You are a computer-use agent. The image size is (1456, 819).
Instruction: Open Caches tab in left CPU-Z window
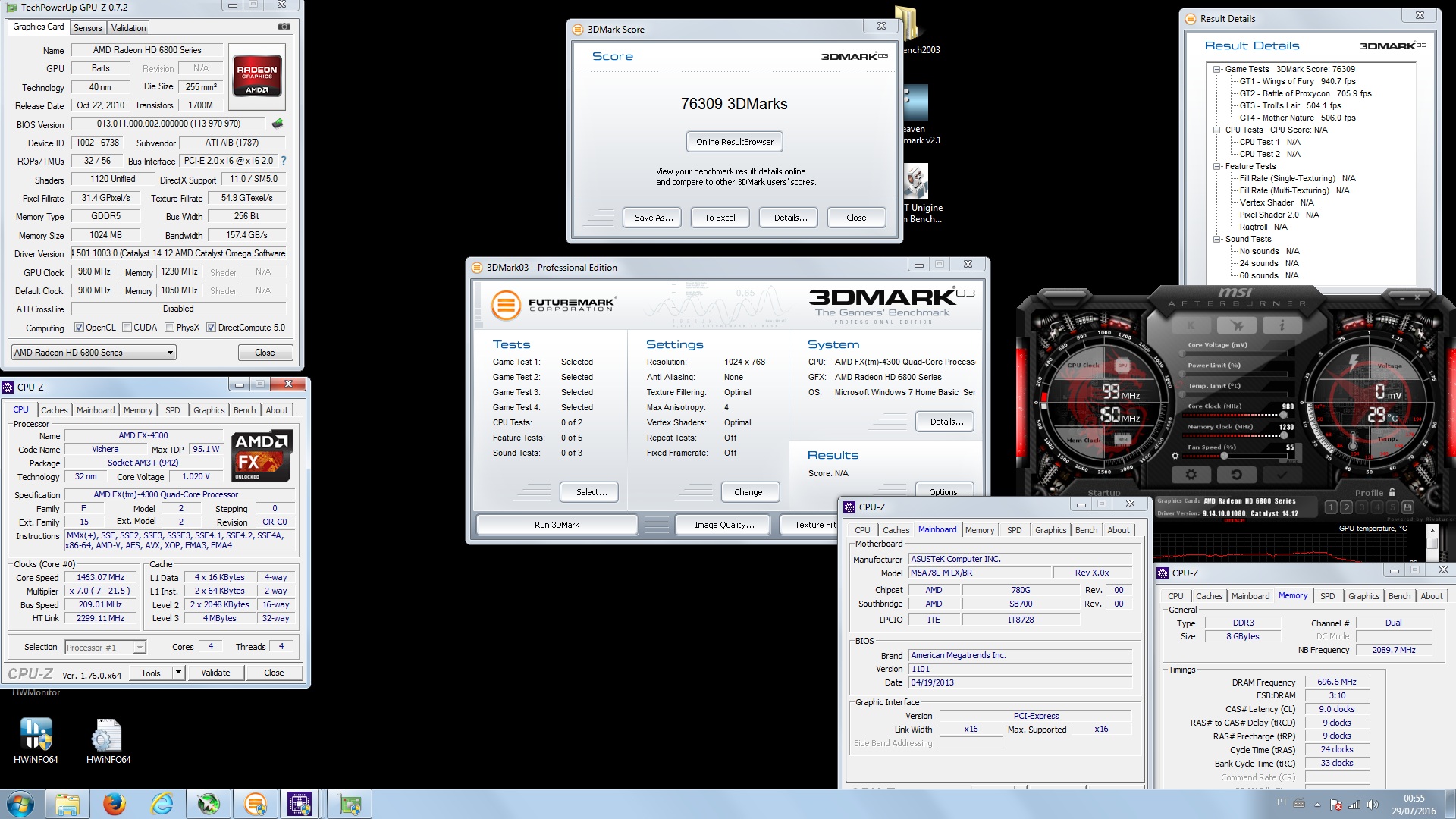(x=54, y=410)
